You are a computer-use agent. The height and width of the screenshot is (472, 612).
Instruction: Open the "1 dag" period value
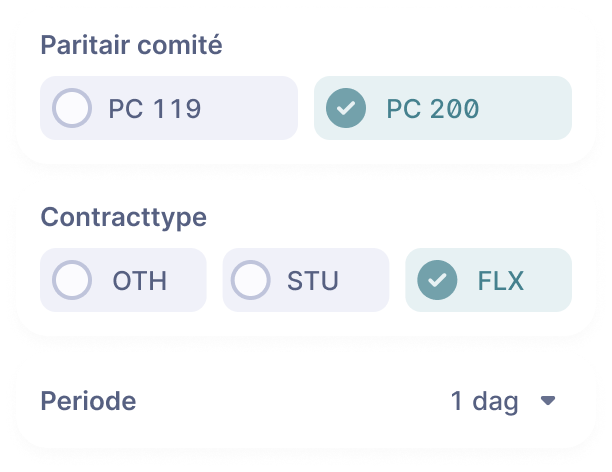click(x=484, y=402)
